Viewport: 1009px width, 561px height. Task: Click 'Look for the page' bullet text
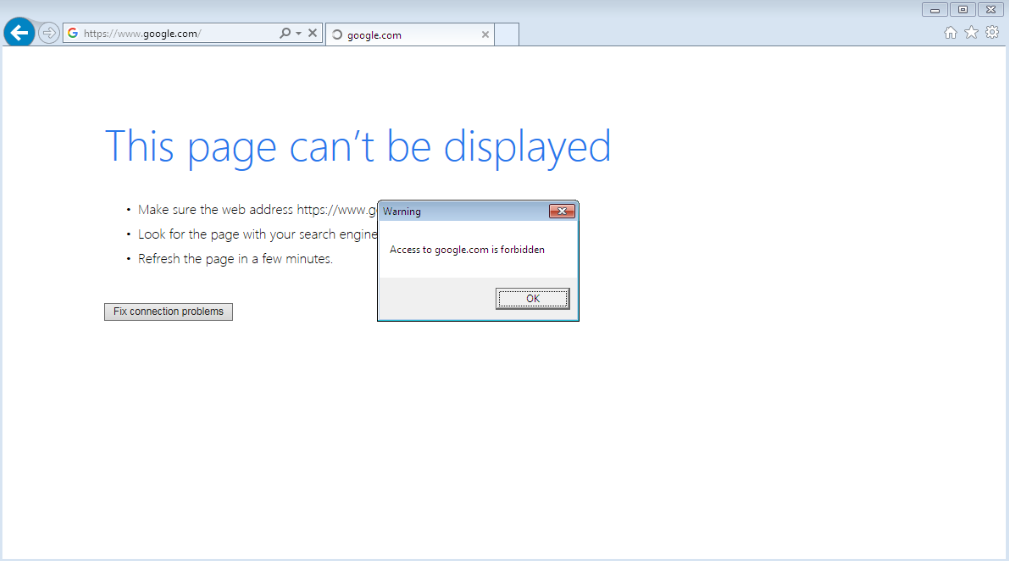pos(257,234)
